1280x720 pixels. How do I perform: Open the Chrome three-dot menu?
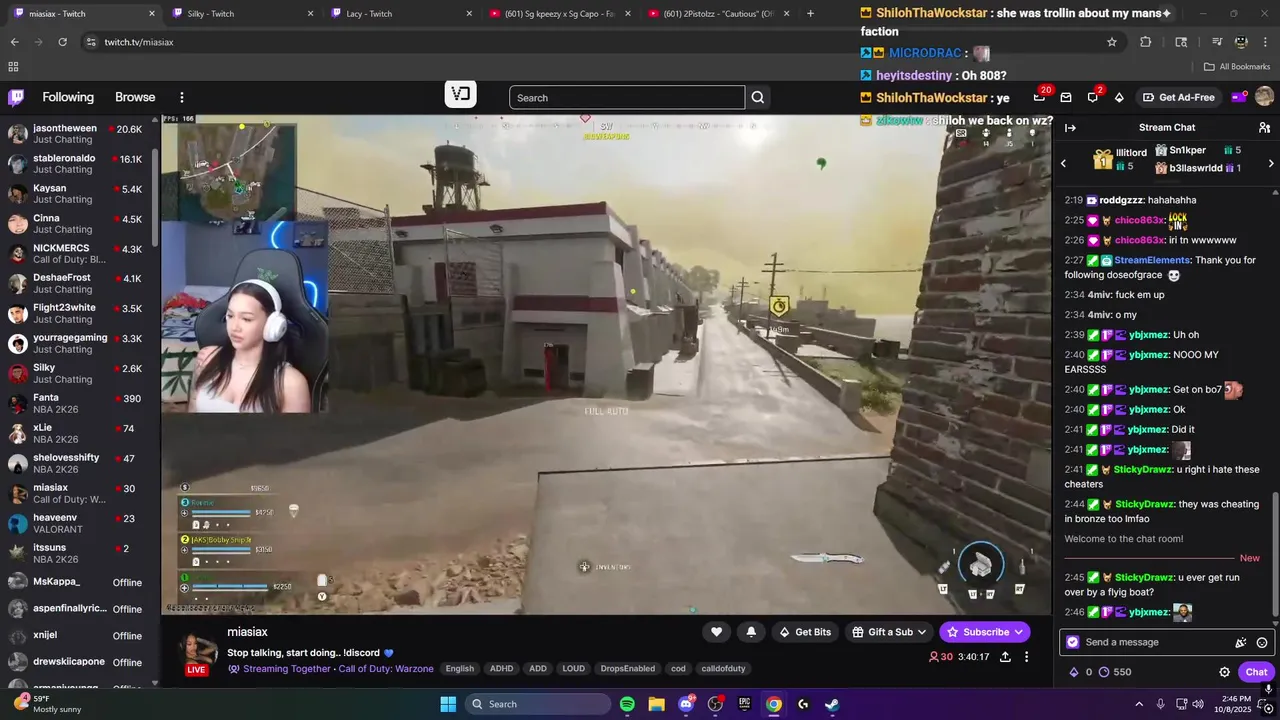click(x=1265, y=42)
